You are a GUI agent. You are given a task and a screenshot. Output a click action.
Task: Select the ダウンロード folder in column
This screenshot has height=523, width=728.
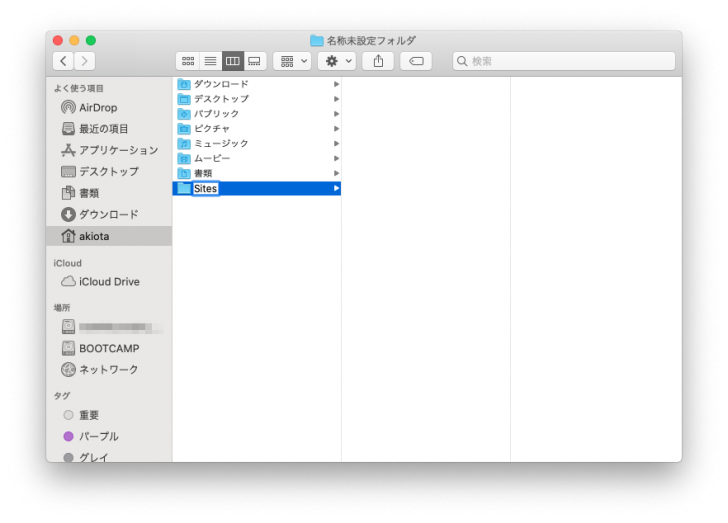click(220, 84)
